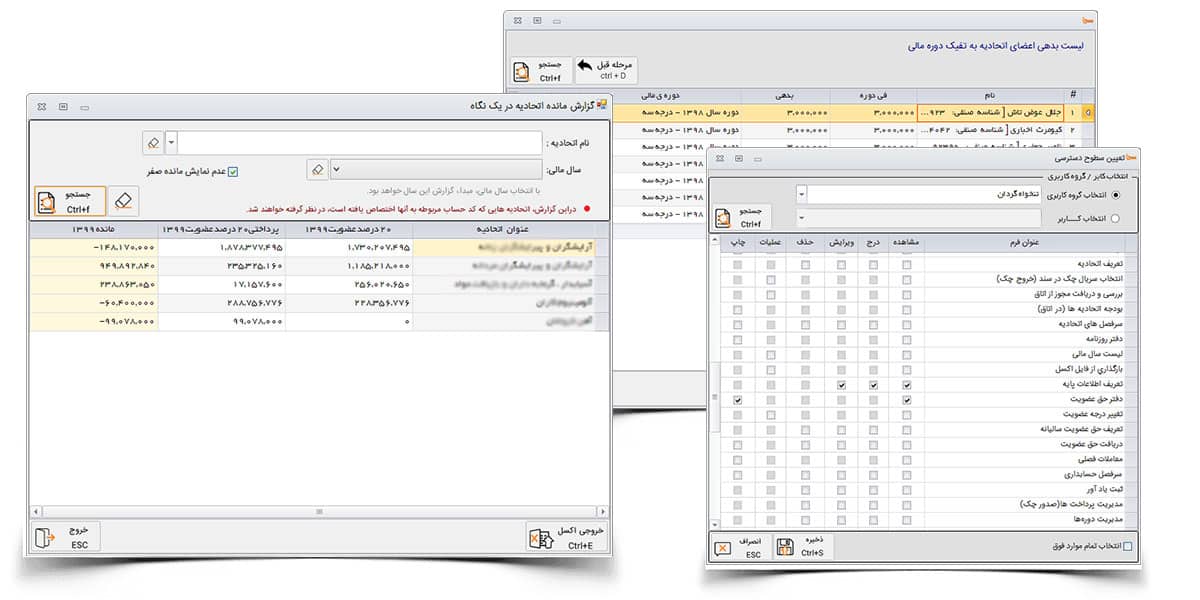Toggle the hide zero balance checkbox
Screen dimensions: 1200x600
point(233,171)
